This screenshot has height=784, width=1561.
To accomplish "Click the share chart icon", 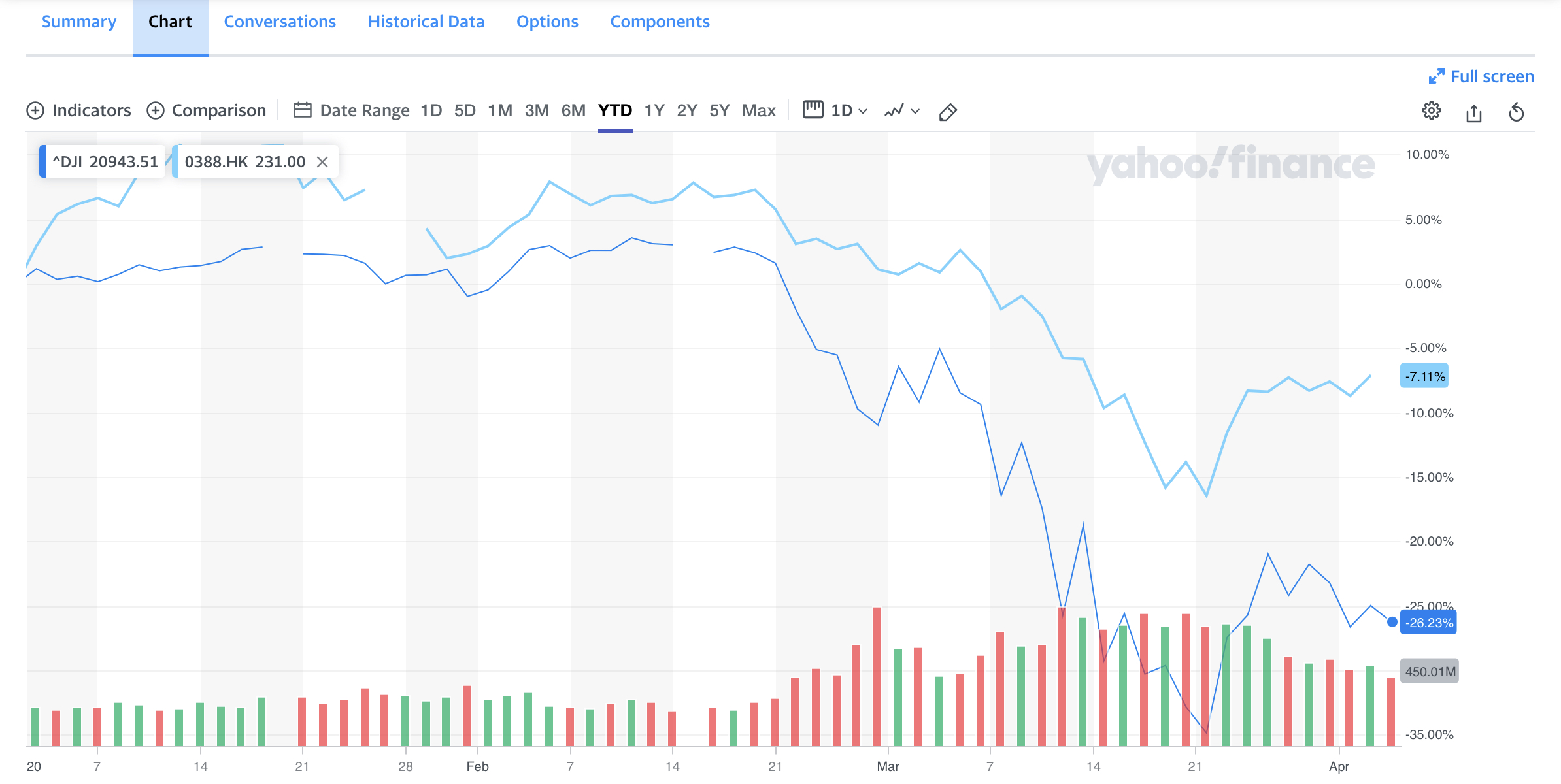I will coord(1473,112).
